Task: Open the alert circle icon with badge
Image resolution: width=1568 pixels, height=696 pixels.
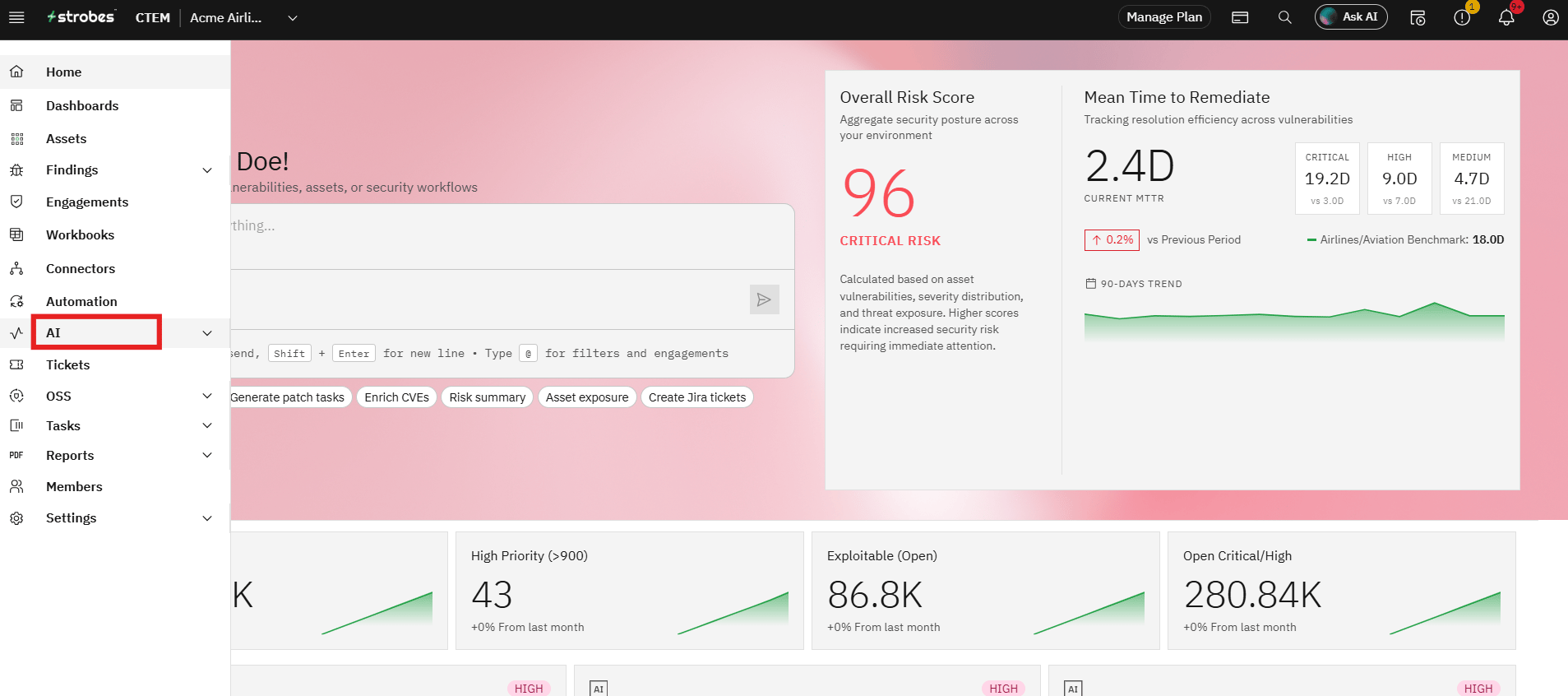Action: tap(1462, 17)
